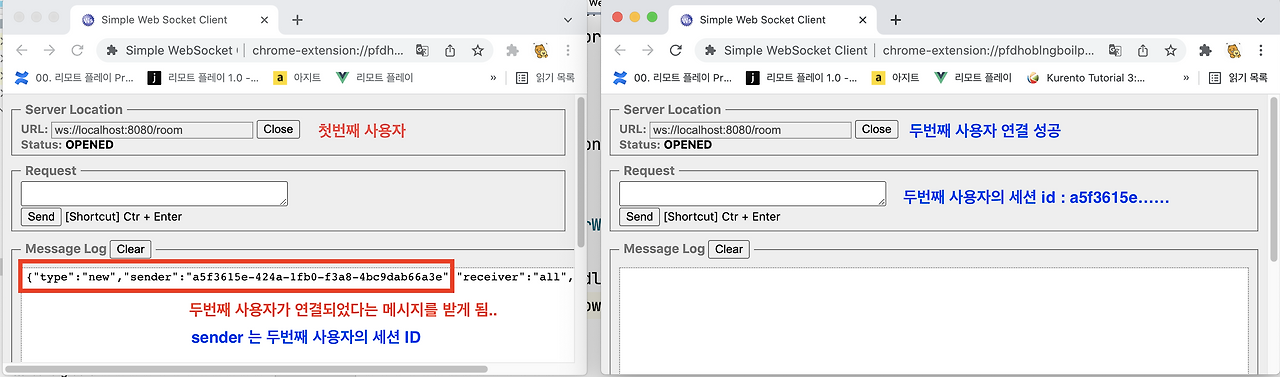Open Extensions puzzle icon in right window
The width and height of the screenshot is (1280, 377).
1205,50
